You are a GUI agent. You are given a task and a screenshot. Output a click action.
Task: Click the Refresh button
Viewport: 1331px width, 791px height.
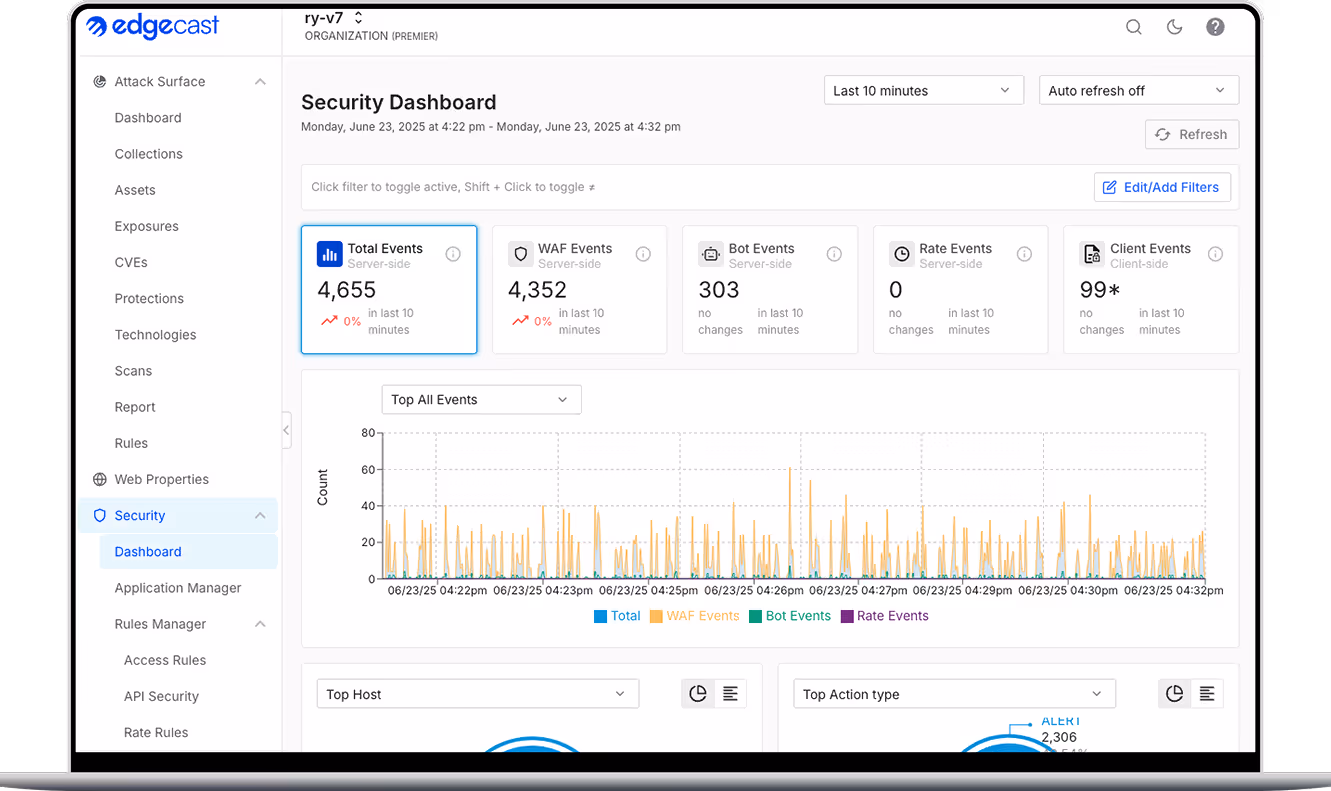[x=1192, y=134]
